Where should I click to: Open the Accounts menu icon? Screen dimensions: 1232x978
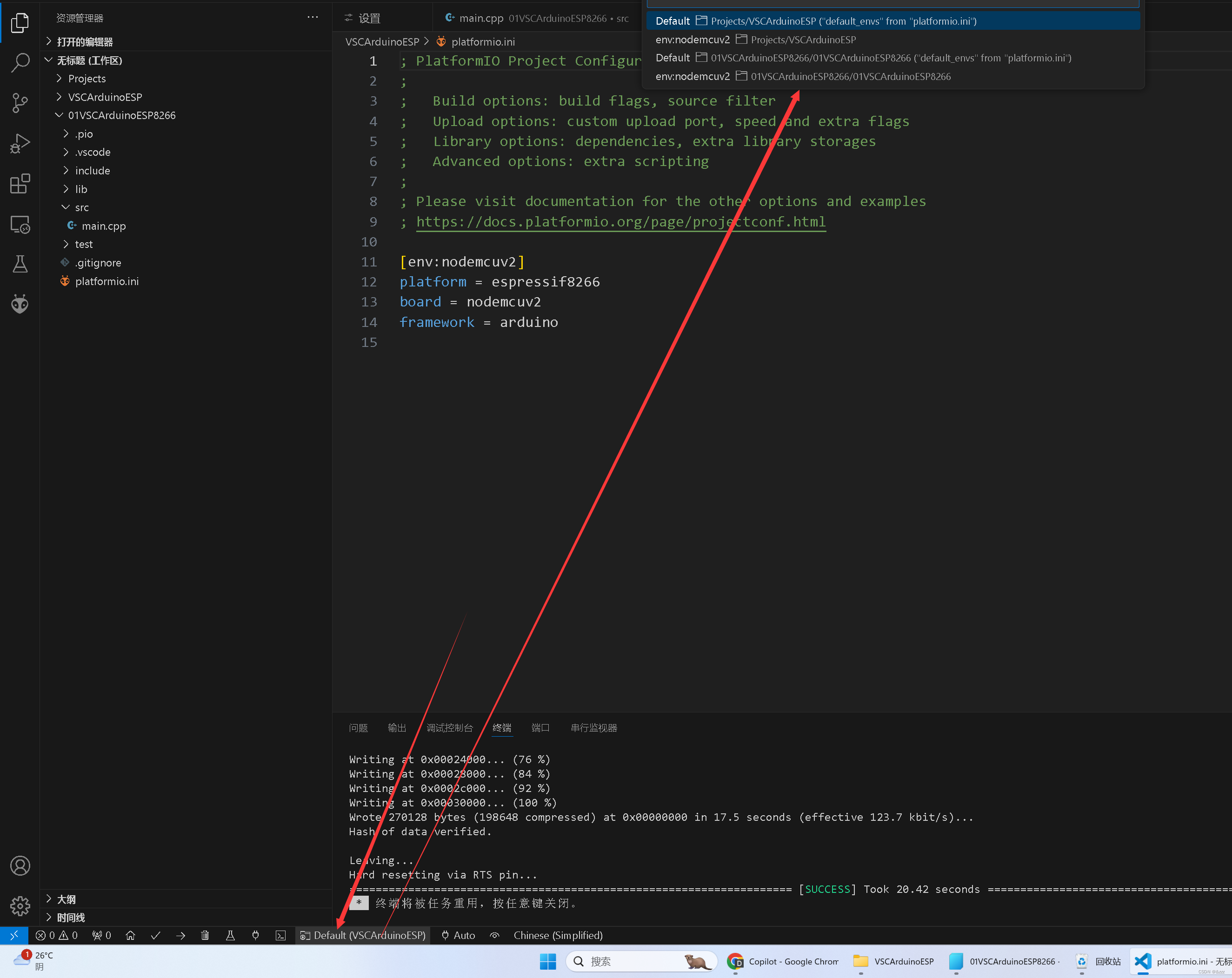point(20,866)
